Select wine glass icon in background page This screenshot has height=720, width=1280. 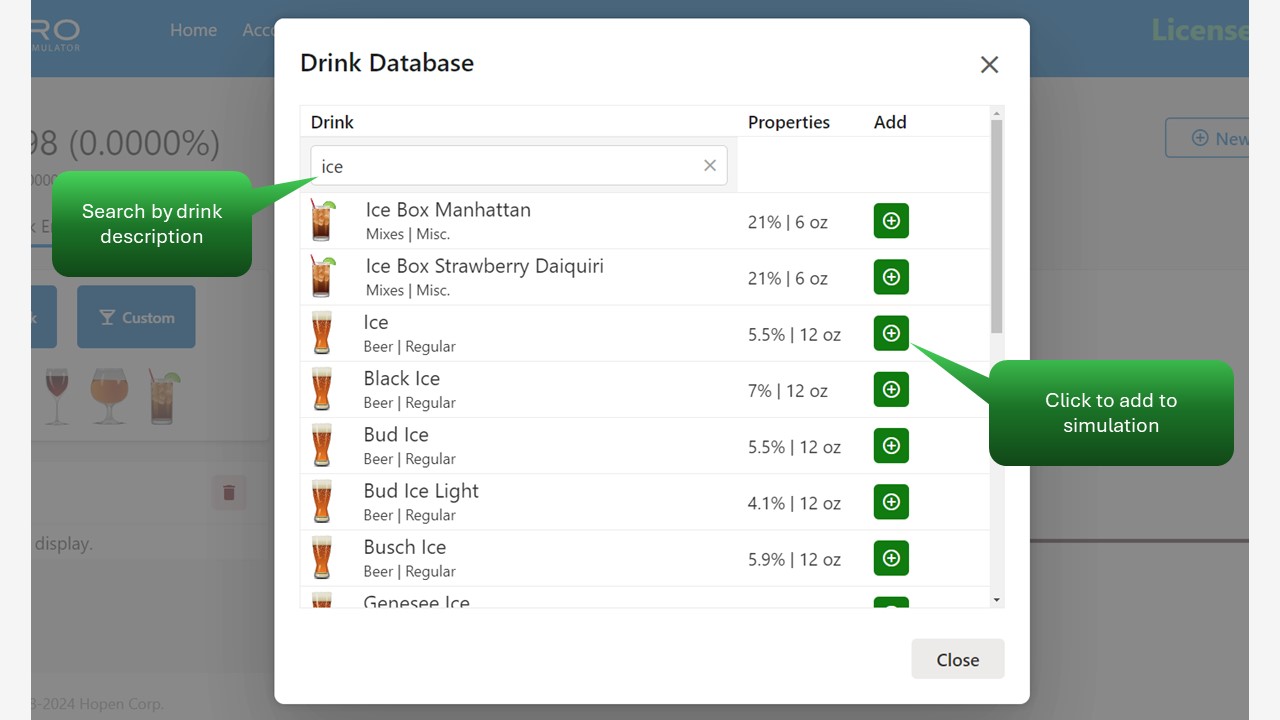point(57,396)
